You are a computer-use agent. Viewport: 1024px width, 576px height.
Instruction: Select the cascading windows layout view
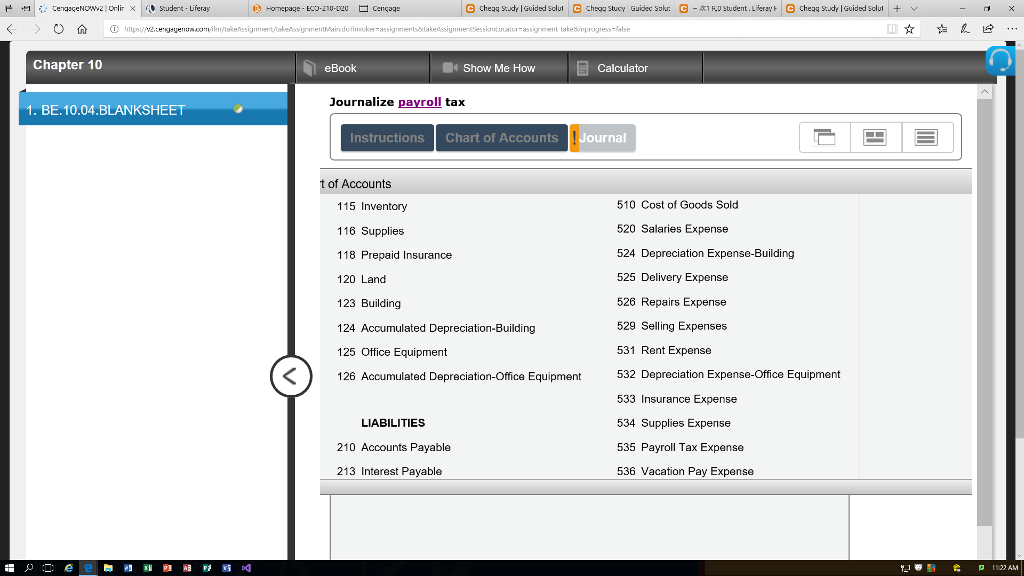823,137
